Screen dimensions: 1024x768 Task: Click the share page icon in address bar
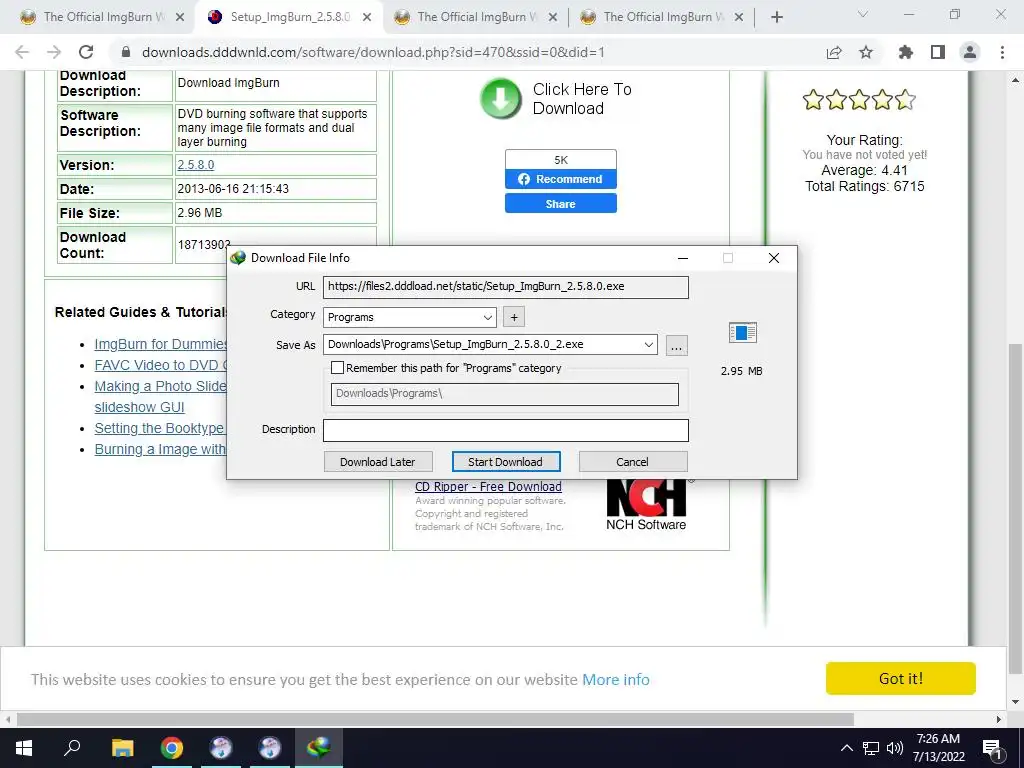[x=834, y=52]
